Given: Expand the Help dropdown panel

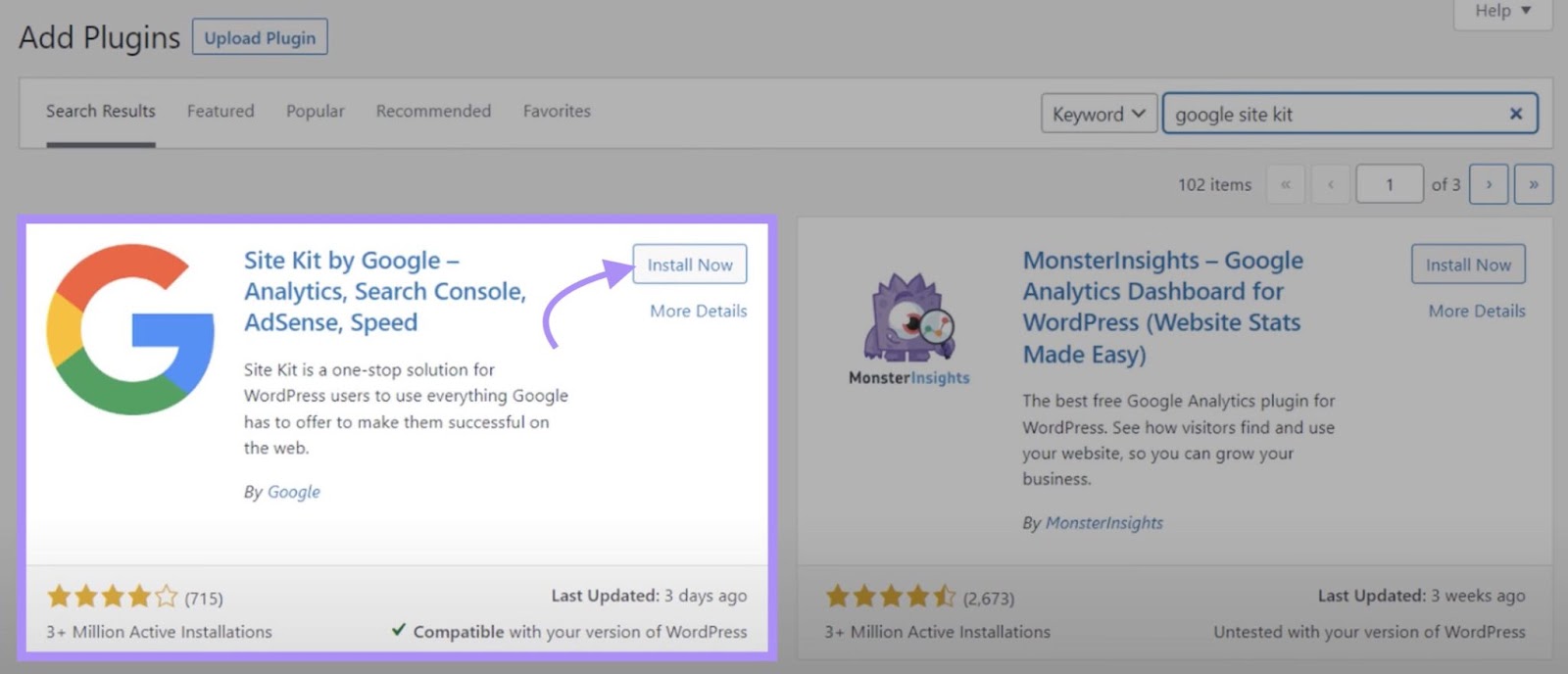Looking at the screenshot, I should pyautogui.click(x=1502, y=11).
